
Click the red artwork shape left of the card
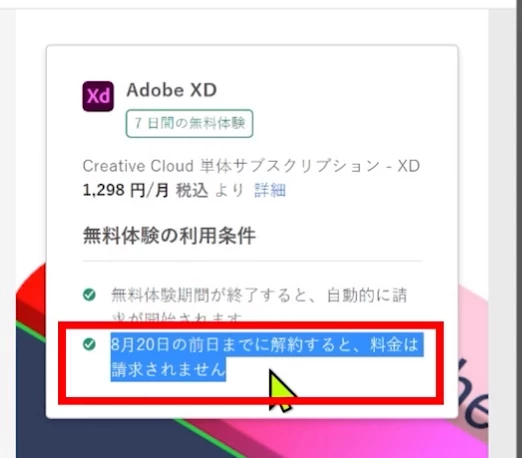pyautogui.click(x=31, y=293)
